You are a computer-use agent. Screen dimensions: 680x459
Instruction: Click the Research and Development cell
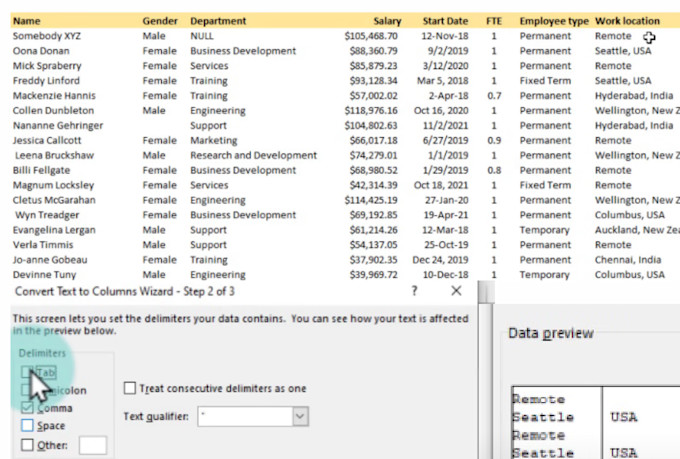coord(254,155)
